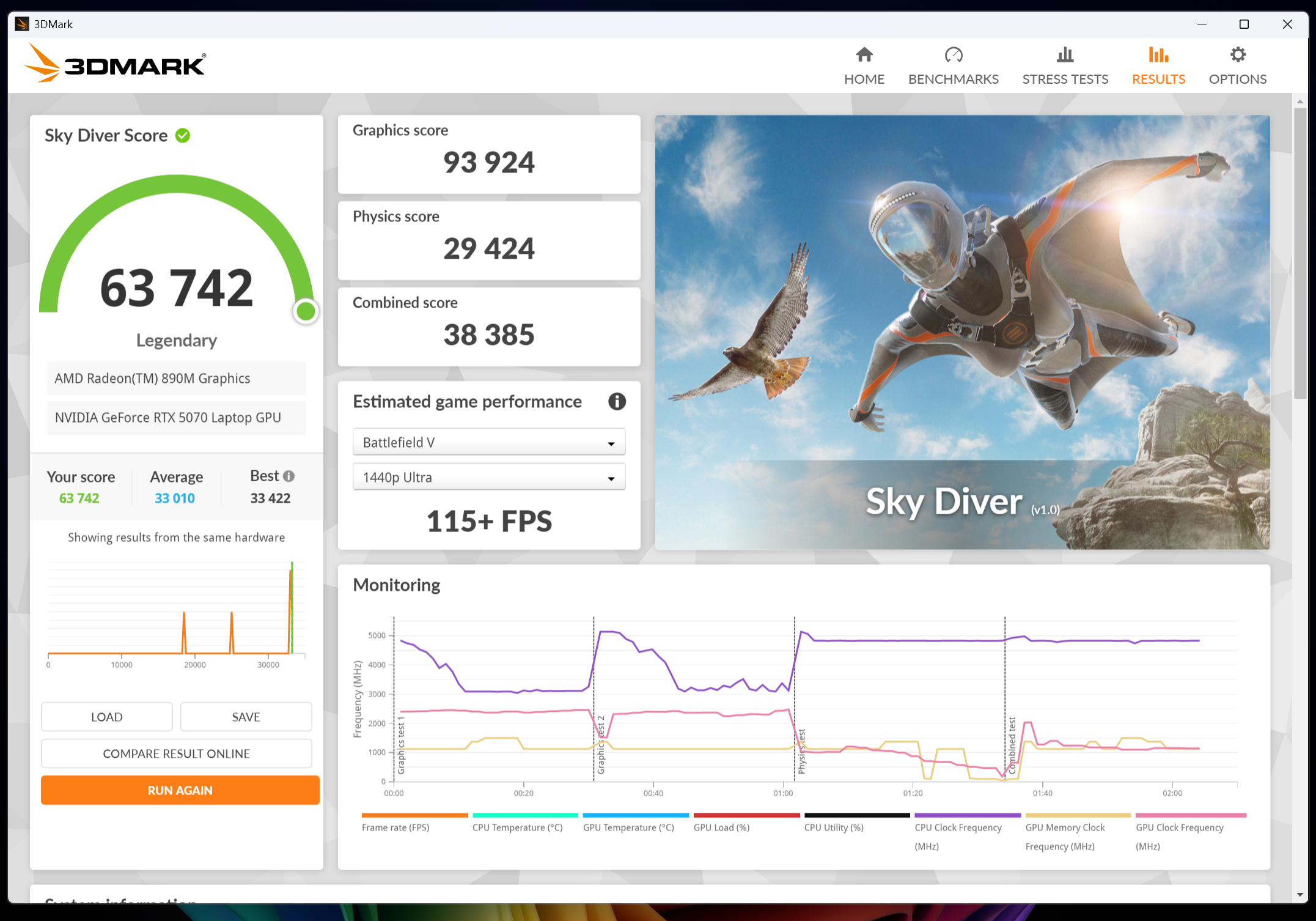Click the vertical scrollbar thumb
The image size is (1316, 921).
pyautogui.click(x=1299, y=253)
